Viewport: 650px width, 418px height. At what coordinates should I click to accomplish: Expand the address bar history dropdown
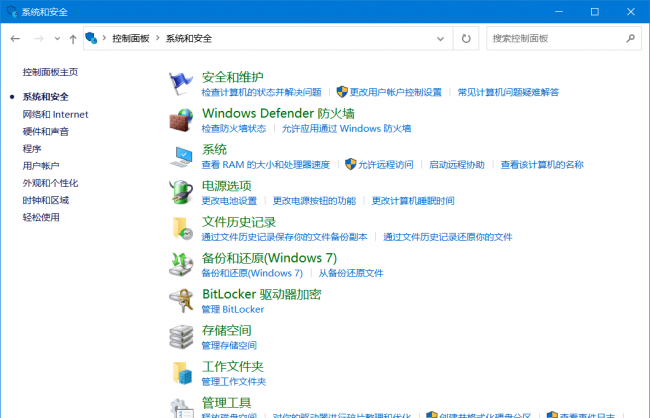point(440,39)
